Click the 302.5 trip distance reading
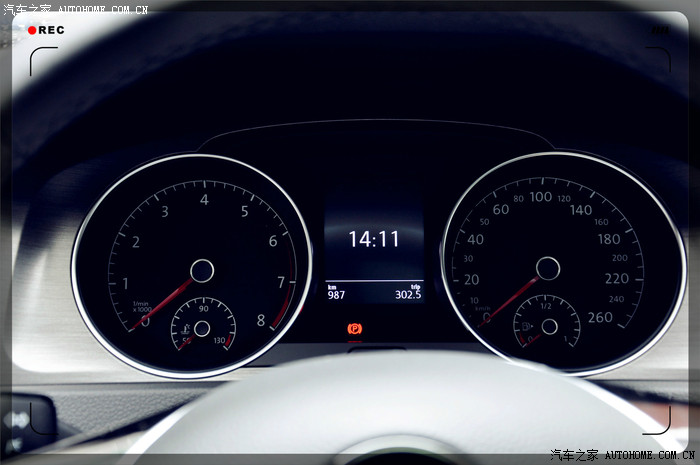Image resolution: width=700 pixels, height=465 pixels. coord(407,295)
